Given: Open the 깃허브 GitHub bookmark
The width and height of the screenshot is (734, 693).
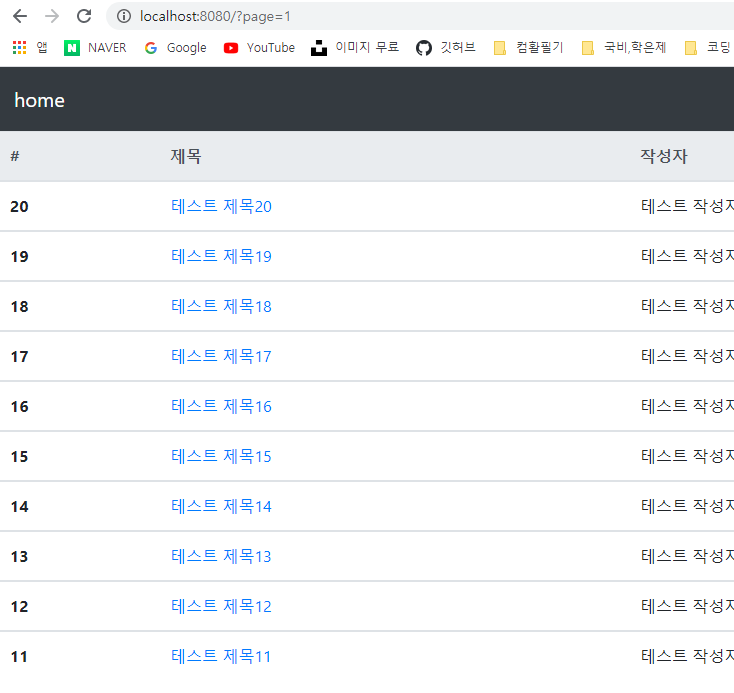Looking at the screenshot, I should point(446,48).
